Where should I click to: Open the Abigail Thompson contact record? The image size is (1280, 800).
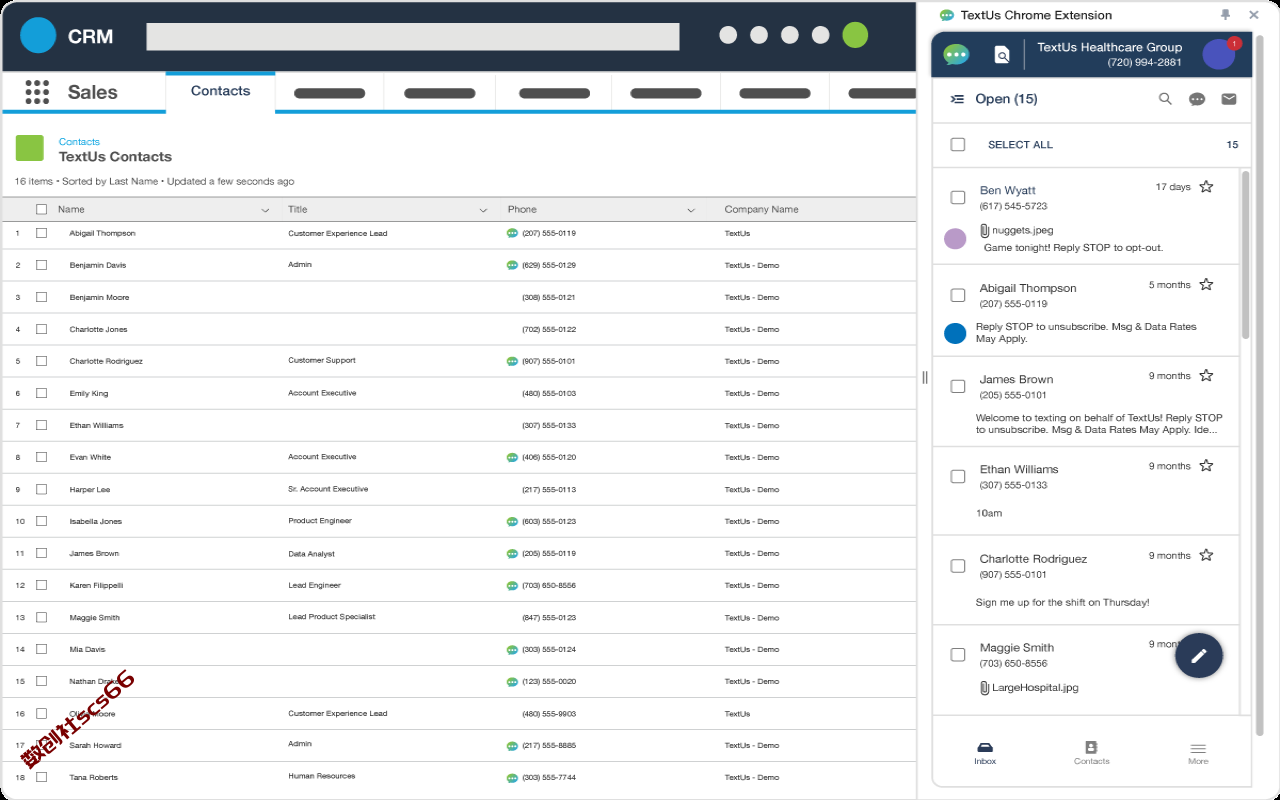[x=102, y=233]
